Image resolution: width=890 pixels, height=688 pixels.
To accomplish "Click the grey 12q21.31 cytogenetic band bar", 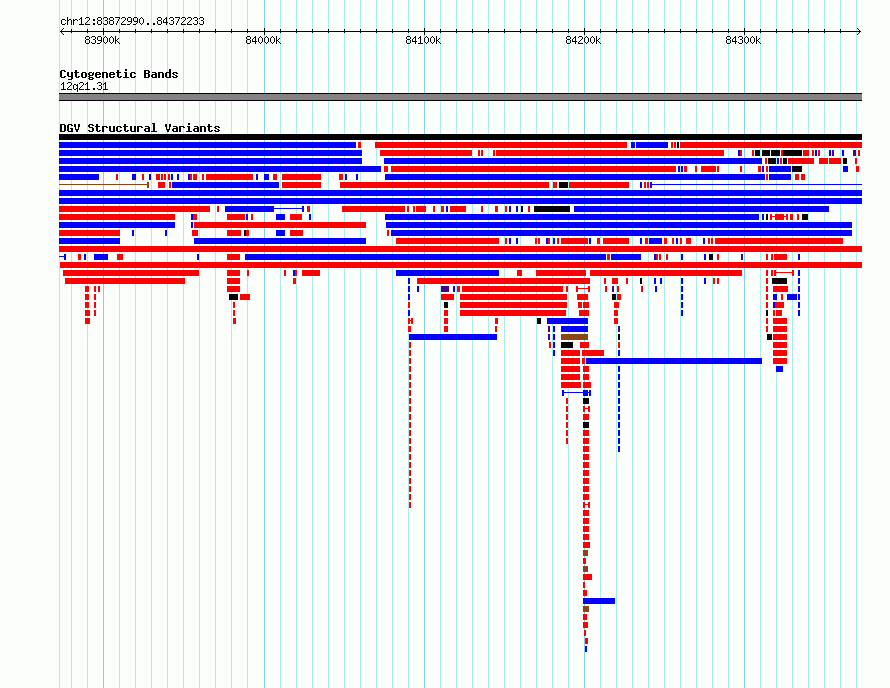I will pos(460,97).
